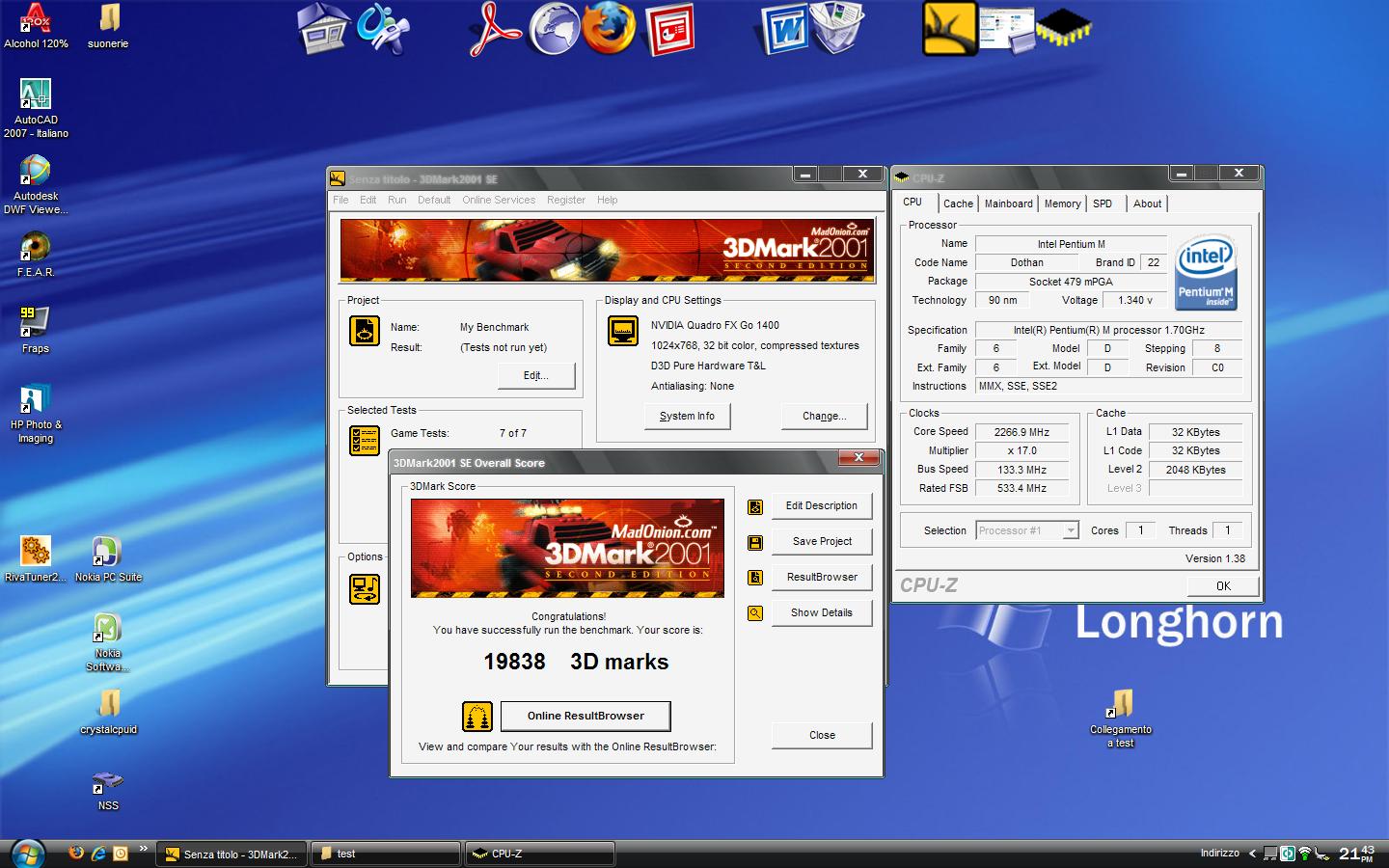Click the CPU chip dock icon
Viewport: 1389px width, 868px height.
click(x=1064, y=28)
